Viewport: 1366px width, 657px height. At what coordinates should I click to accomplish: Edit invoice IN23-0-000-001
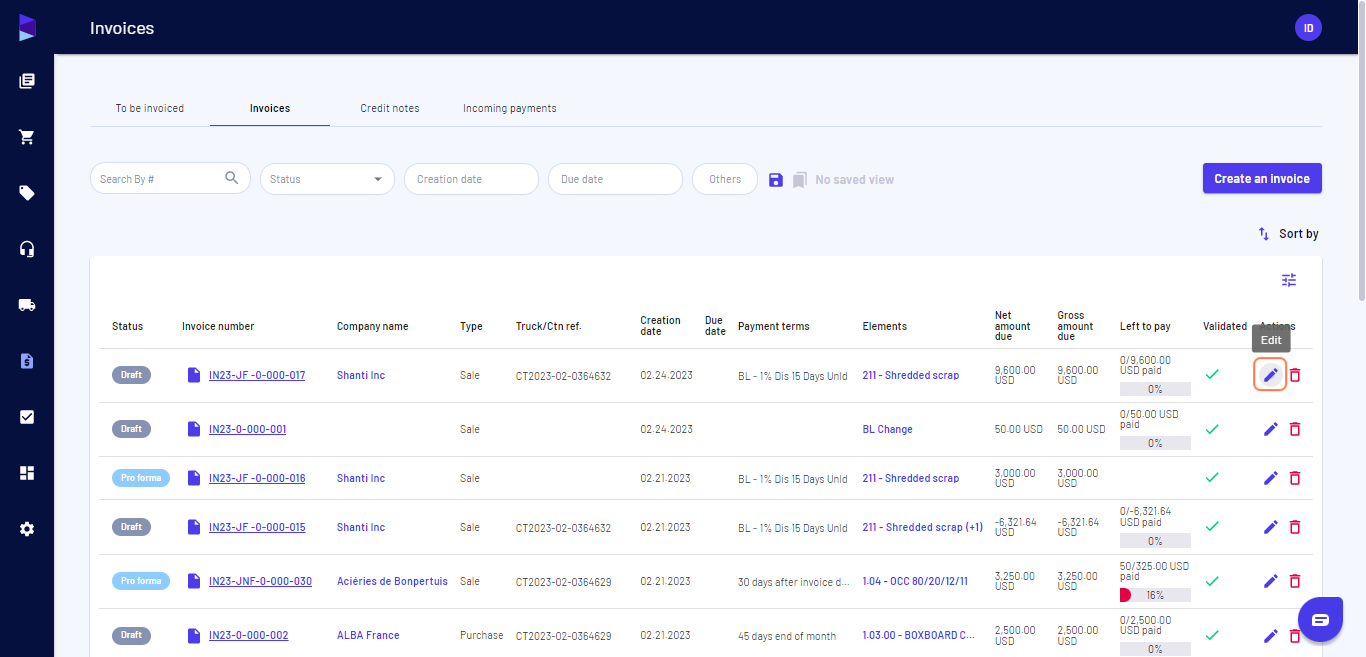click(x=1271, y=429)
